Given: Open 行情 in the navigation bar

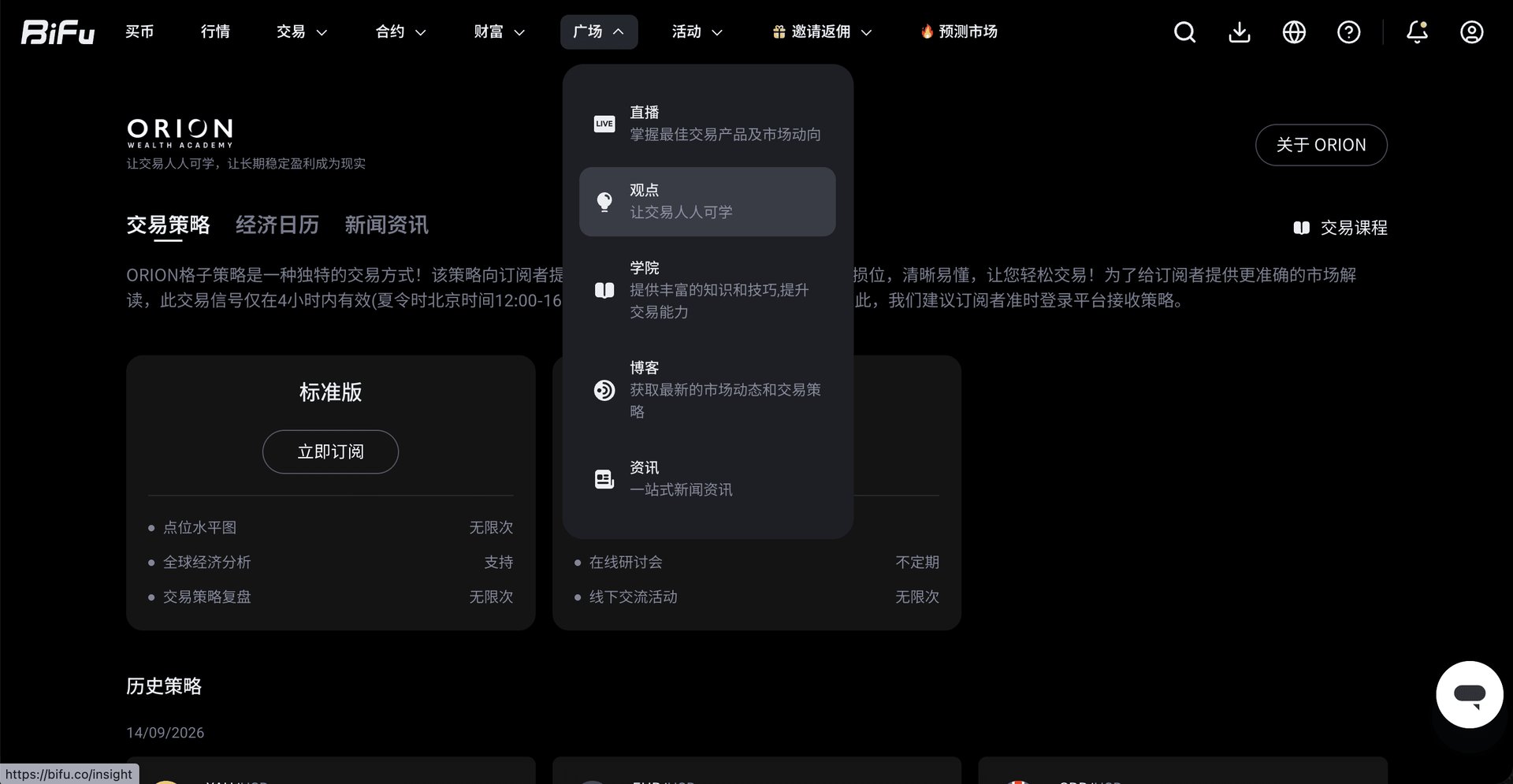Looking at the screenshot, I should click(x=215, y=32).
